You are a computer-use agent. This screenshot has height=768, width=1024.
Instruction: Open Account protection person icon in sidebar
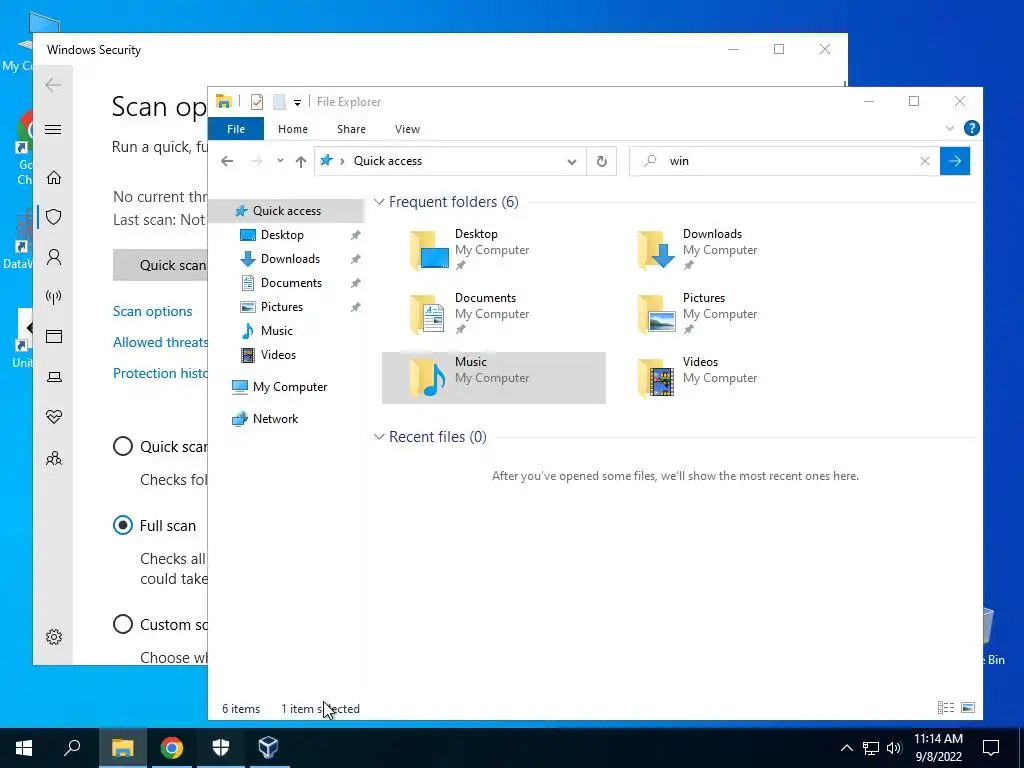(54, 257)
